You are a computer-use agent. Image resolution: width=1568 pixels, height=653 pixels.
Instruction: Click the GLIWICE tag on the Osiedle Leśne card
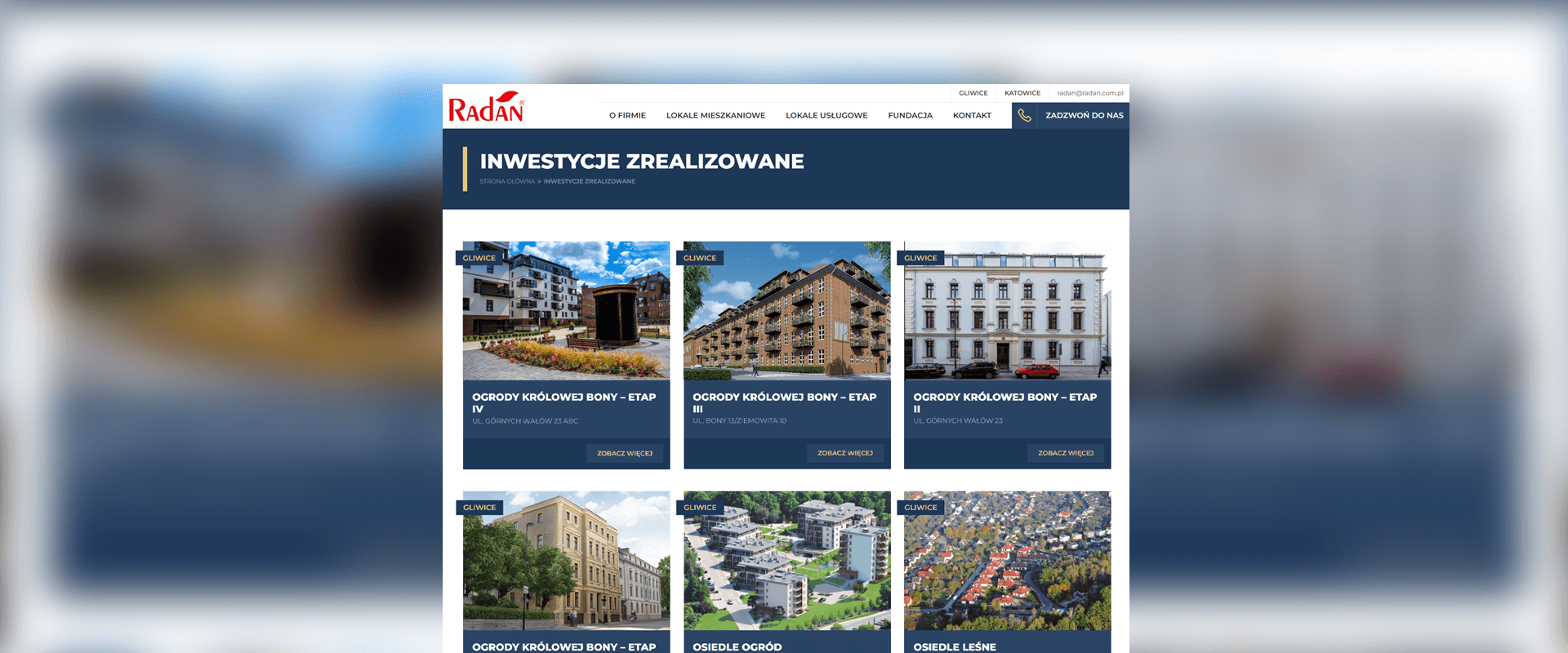(920, 508)
